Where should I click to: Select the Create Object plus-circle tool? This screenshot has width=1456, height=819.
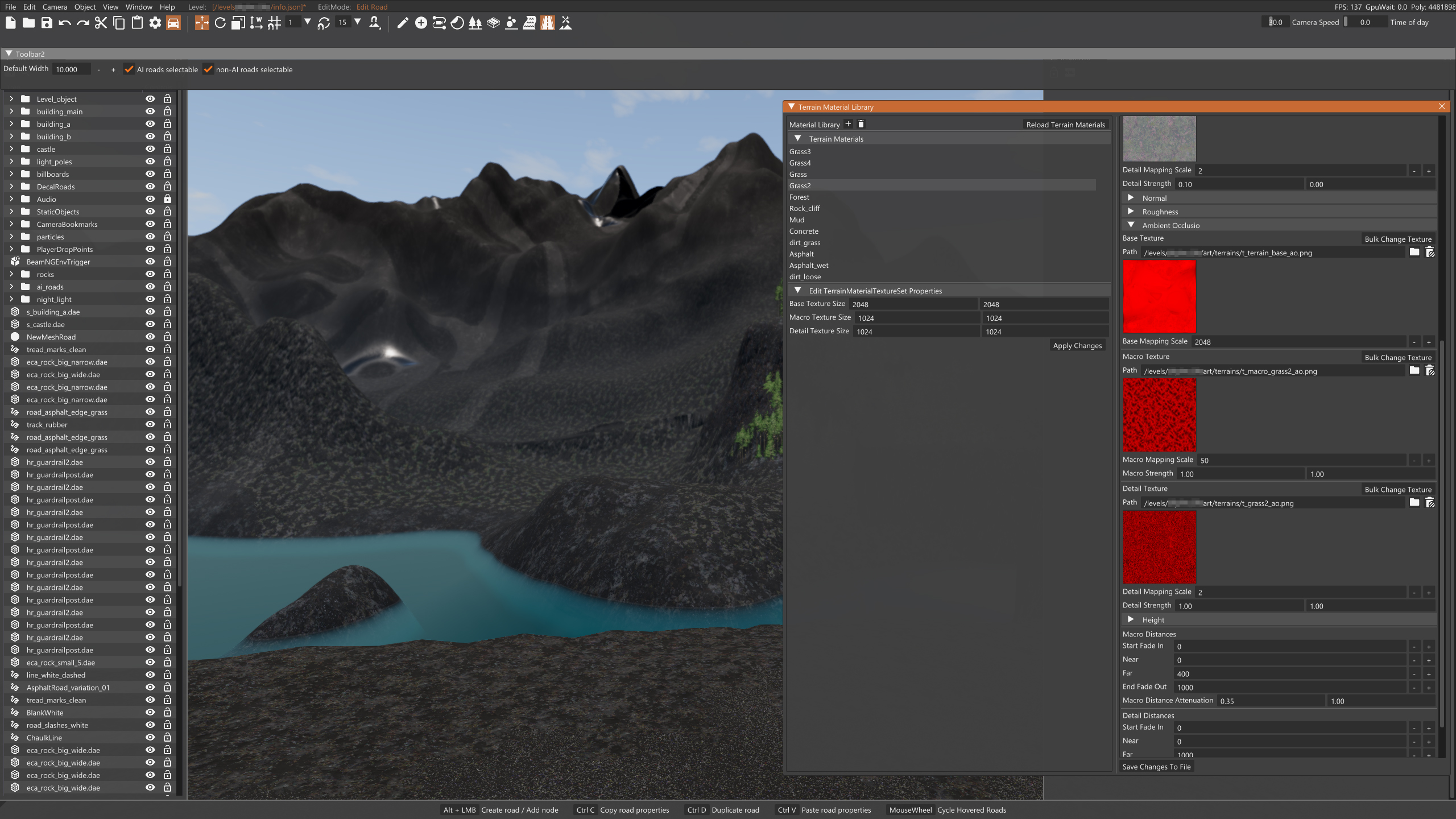(421, 23)
